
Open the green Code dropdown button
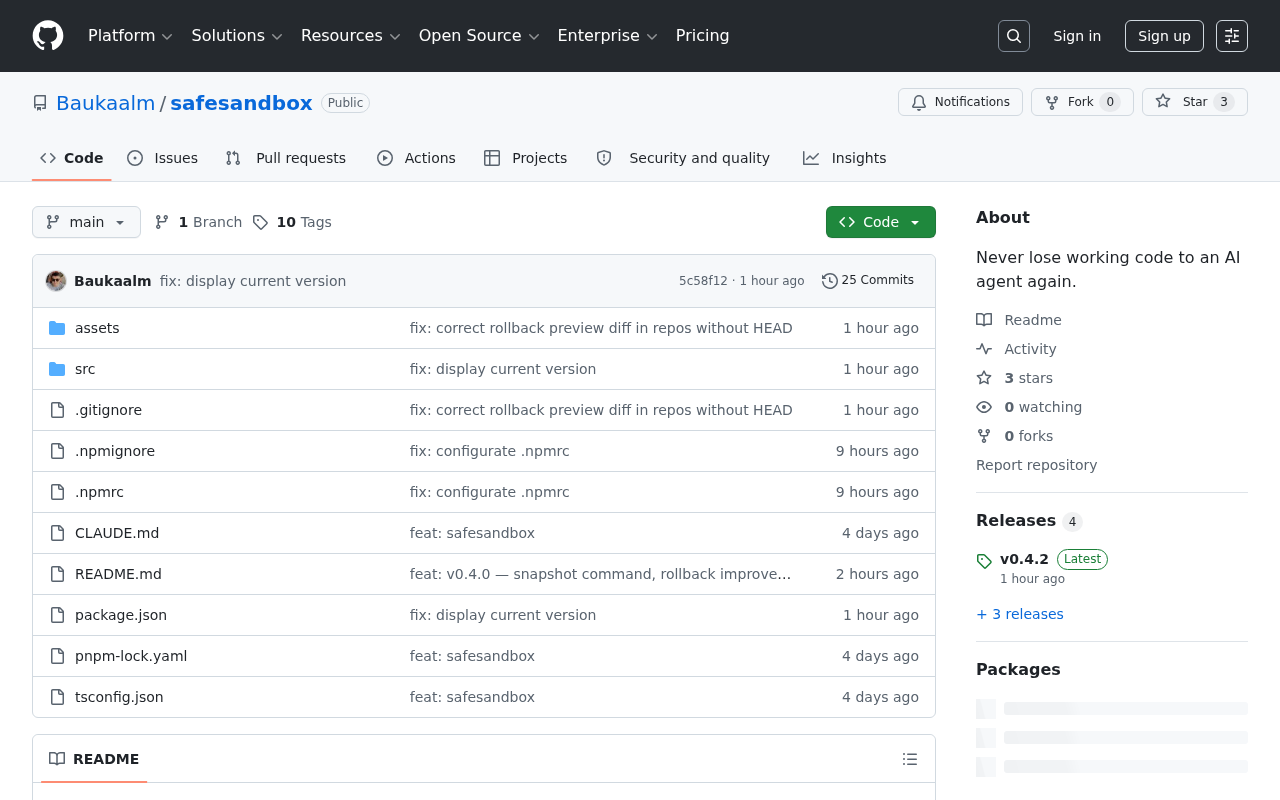[x=881, y=222]
